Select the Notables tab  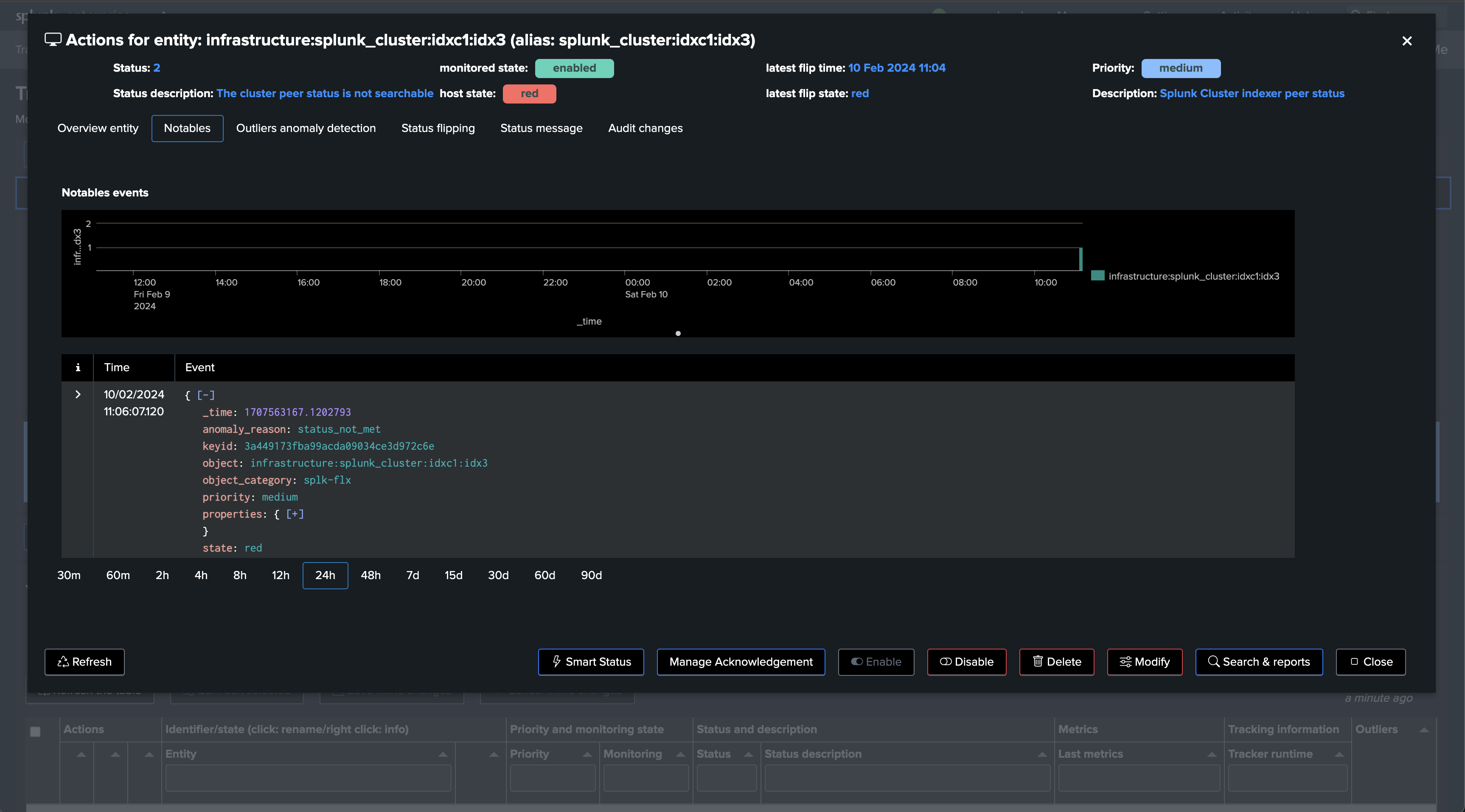187,128
